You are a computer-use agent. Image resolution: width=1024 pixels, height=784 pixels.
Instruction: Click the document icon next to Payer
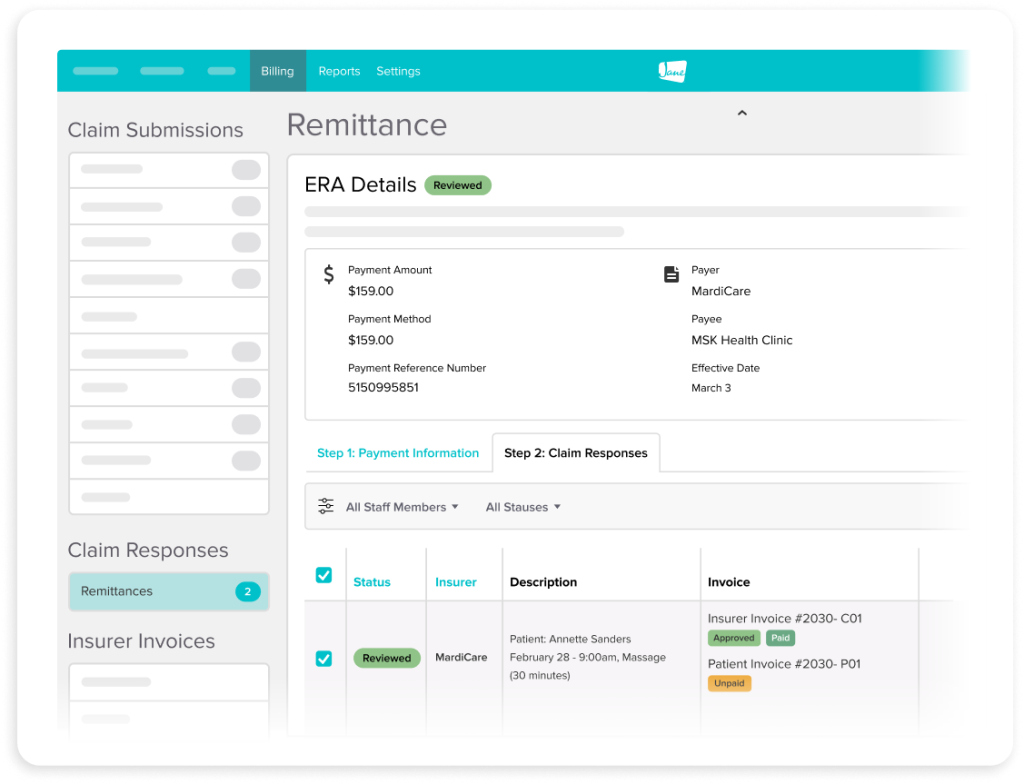[671, 275]
